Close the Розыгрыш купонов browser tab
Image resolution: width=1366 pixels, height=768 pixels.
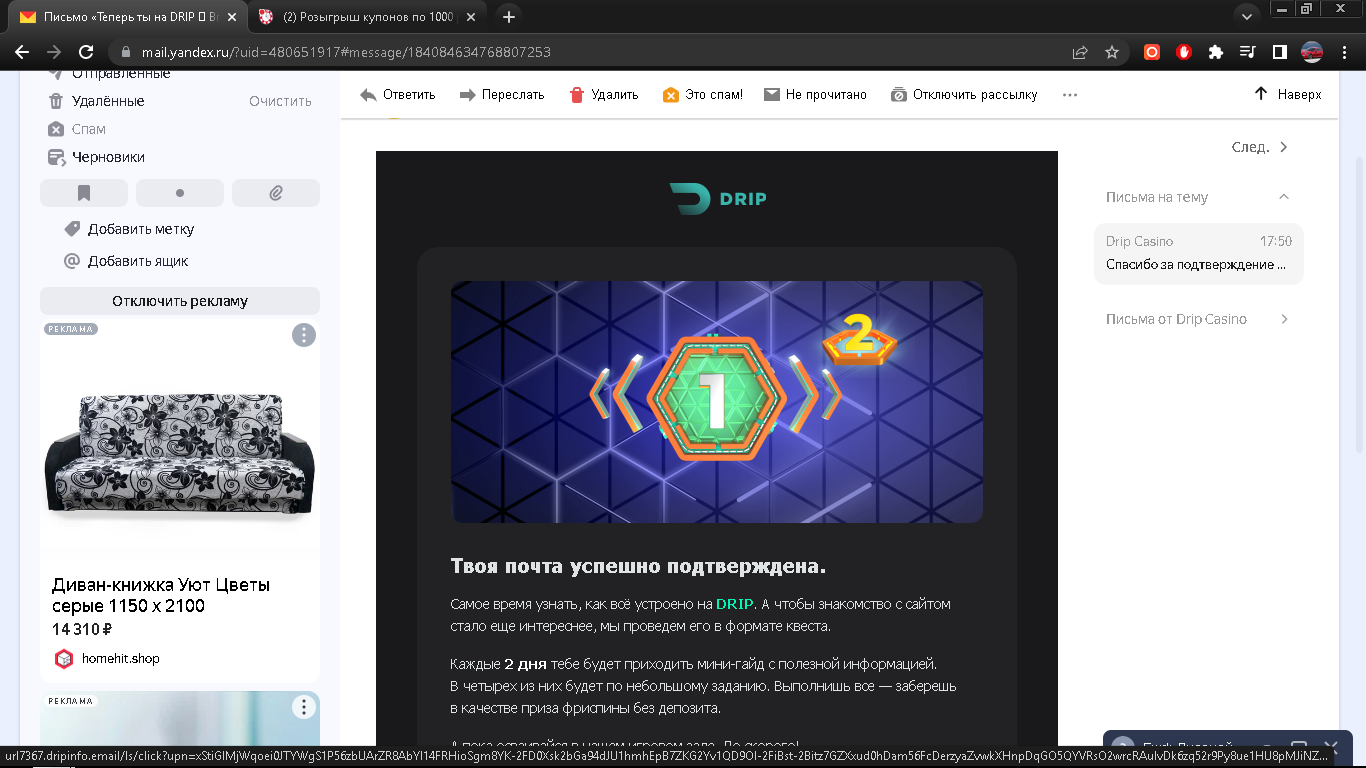[473, 17]
